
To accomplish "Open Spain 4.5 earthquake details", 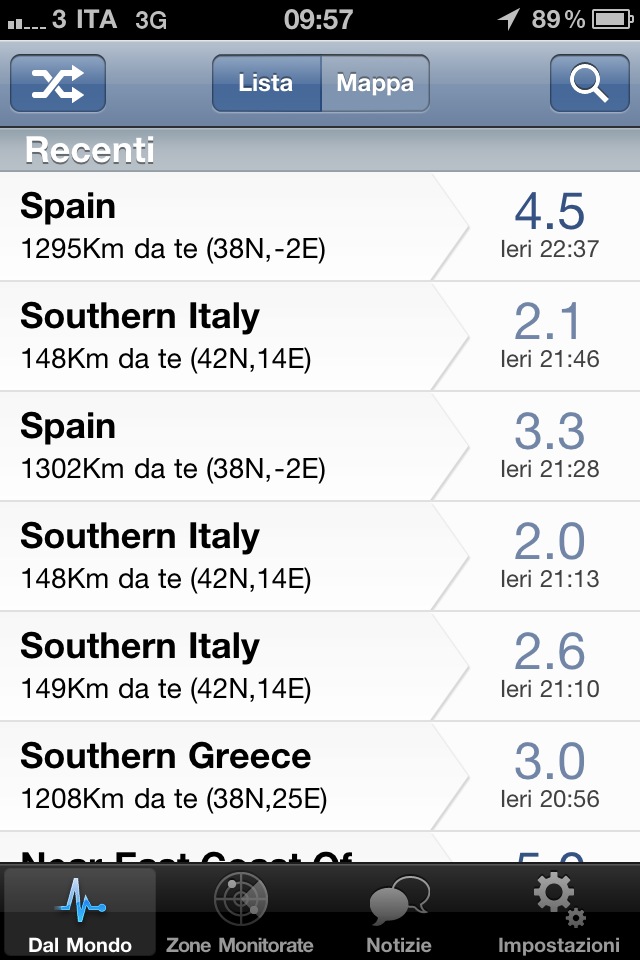I will point(320,227).
